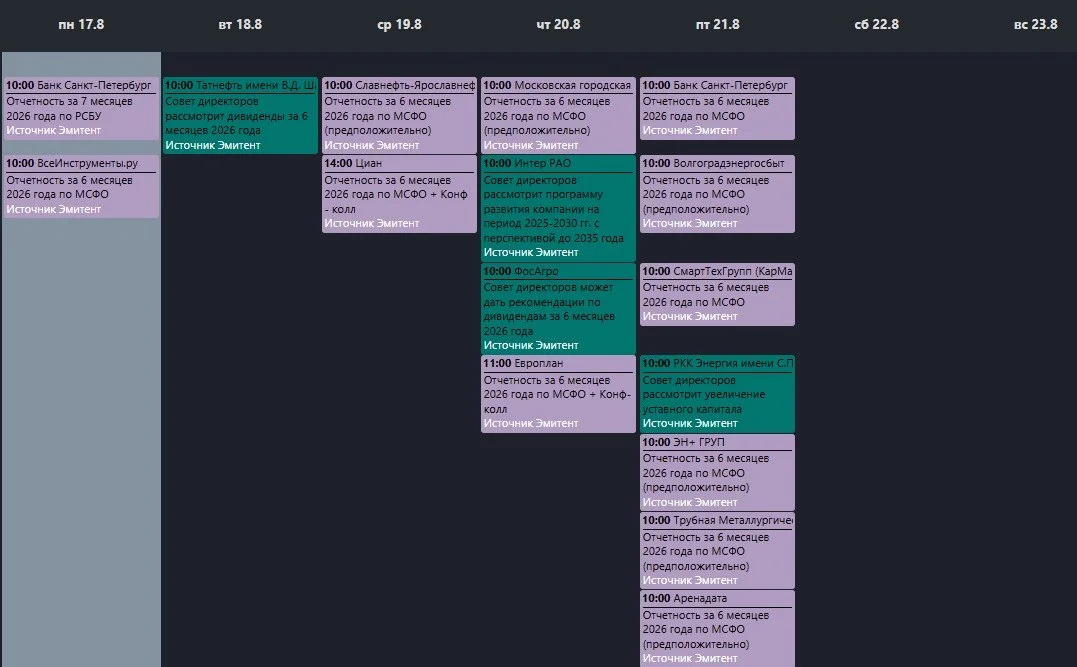
Task: Click 'Источник Эмитент' in the ЭН+ ГРУП card
Action: 690,502
